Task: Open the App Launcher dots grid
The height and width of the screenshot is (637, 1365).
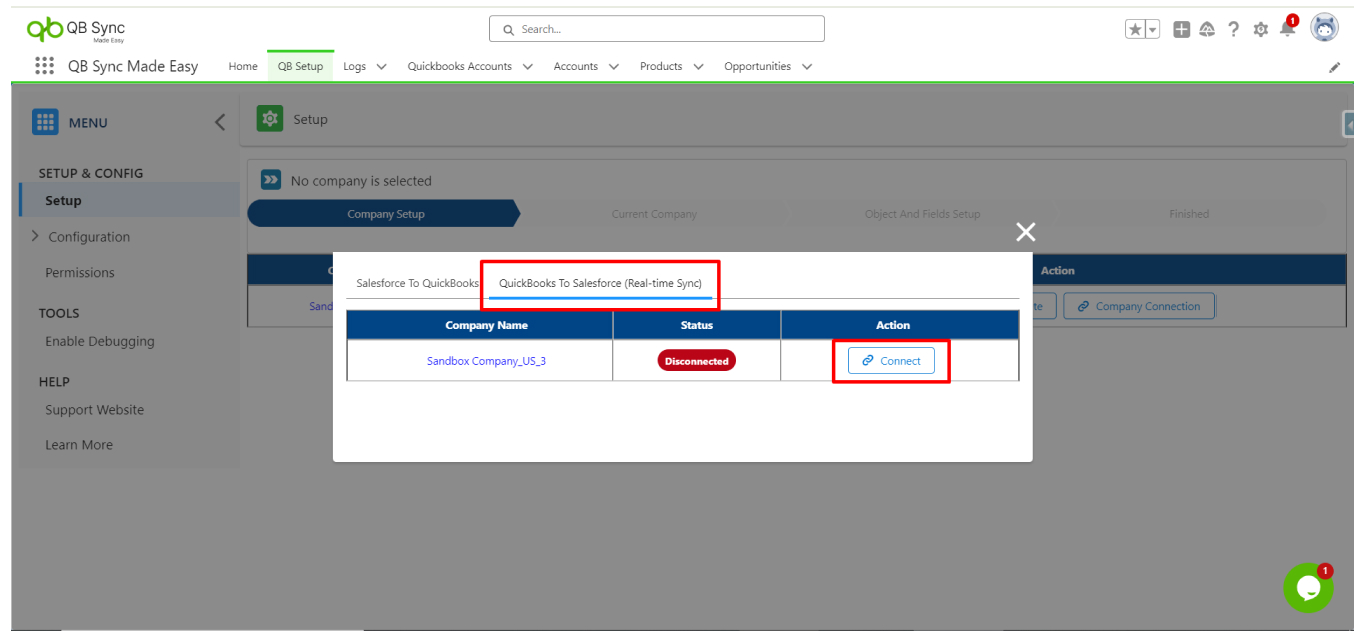Action: [x=44, y=66]
